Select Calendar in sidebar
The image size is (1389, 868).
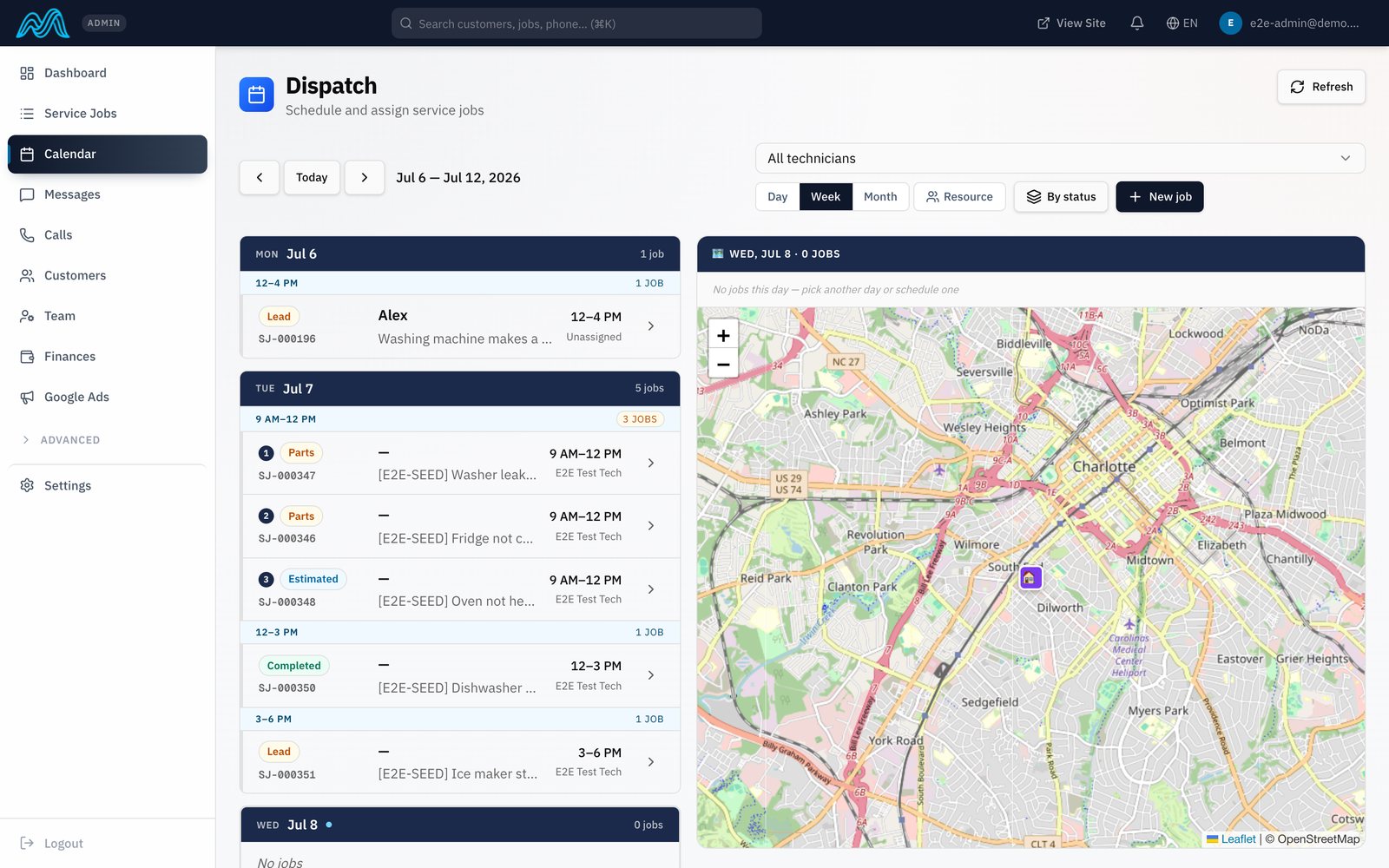coord(108,154)
